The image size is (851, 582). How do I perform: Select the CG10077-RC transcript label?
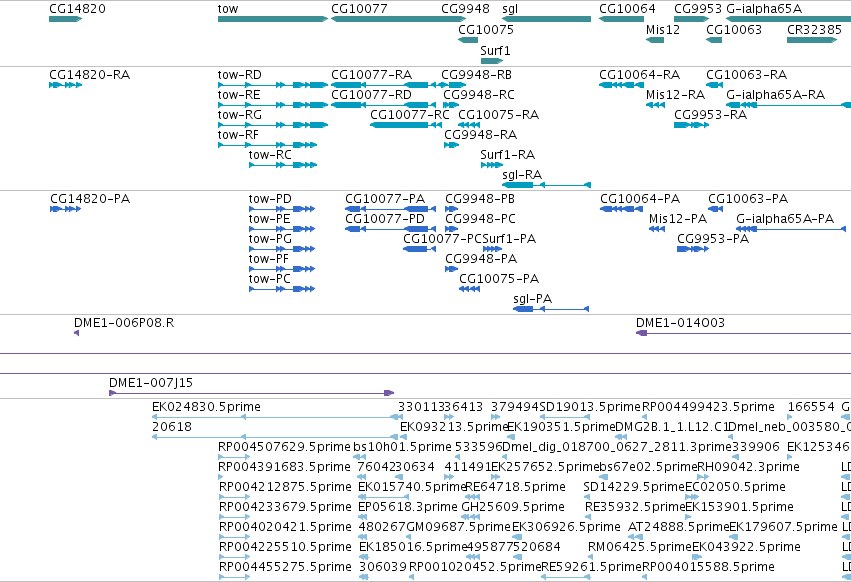410,115
